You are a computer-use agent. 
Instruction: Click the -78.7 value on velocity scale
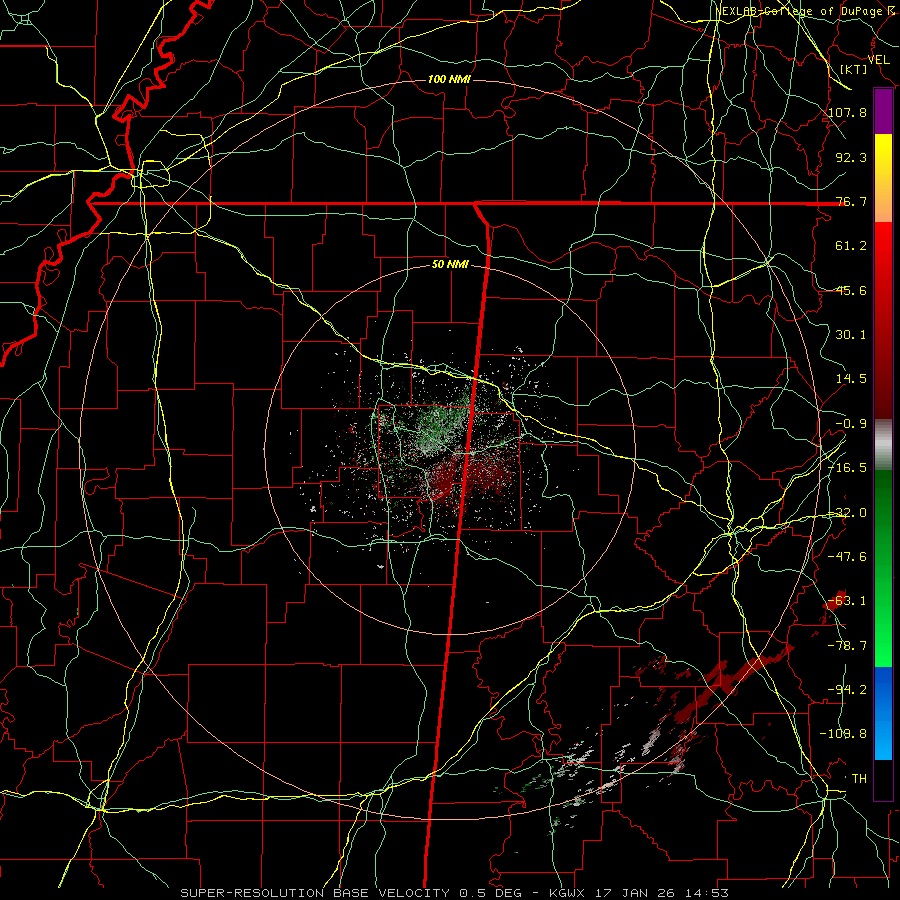(x=848, y=646)
